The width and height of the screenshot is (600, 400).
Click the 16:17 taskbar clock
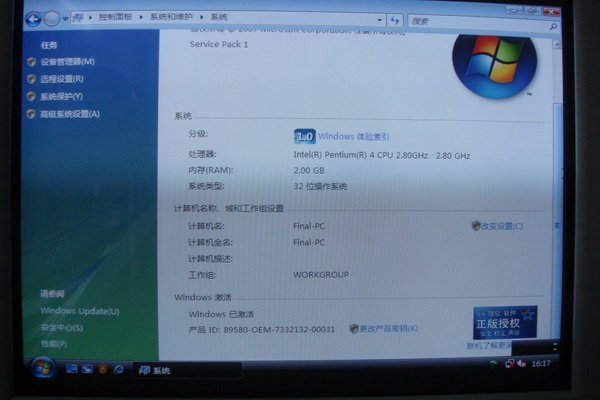coord(541,364)
